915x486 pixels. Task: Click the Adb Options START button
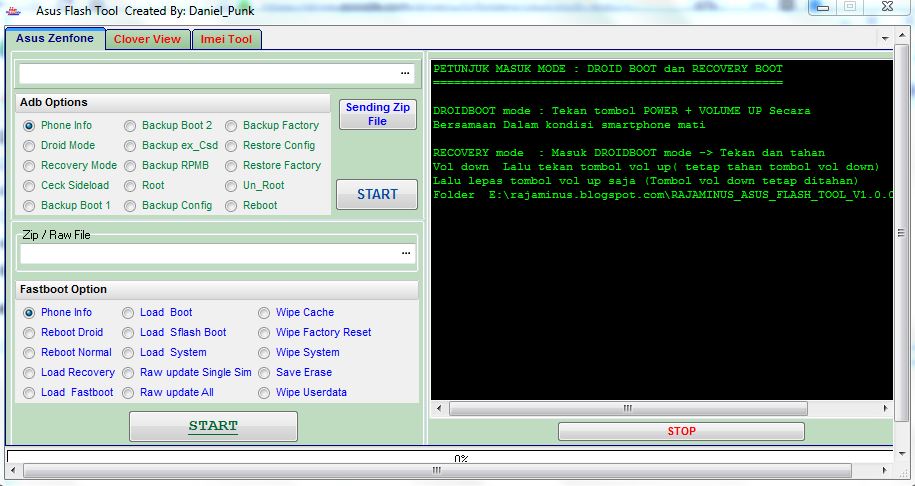(377, 194)
